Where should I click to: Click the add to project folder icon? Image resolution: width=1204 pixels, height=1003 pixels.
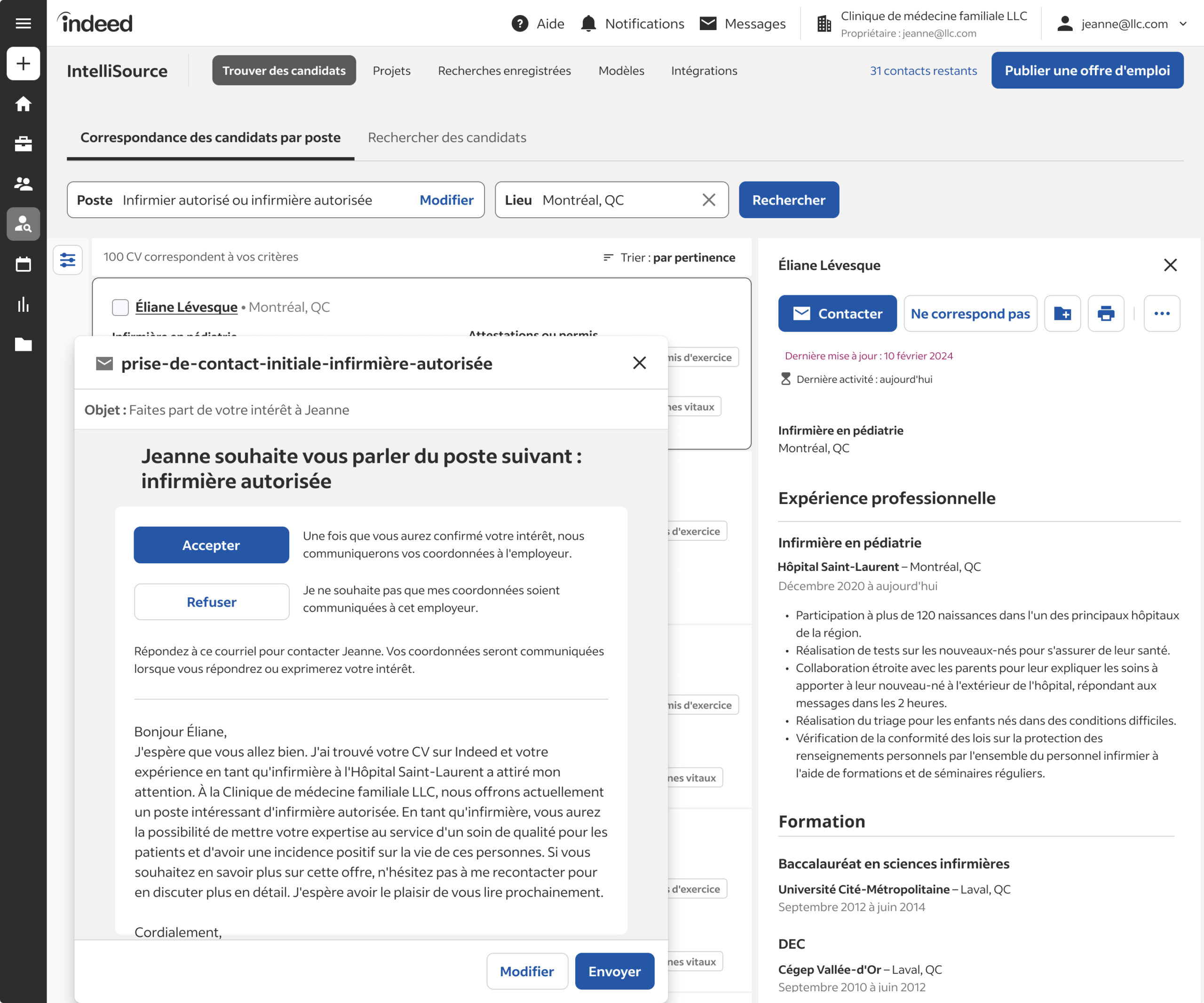point(1062,314)
